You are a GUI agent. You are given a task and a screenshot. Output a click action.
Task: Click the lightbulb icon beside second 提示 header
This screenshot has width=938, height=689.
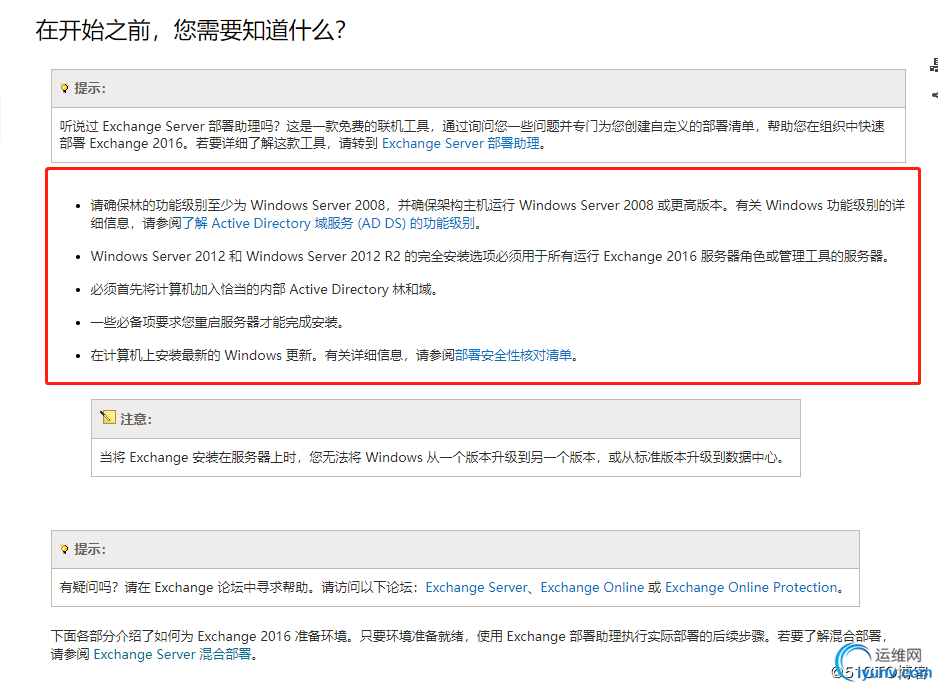click(x=65, y=549)
